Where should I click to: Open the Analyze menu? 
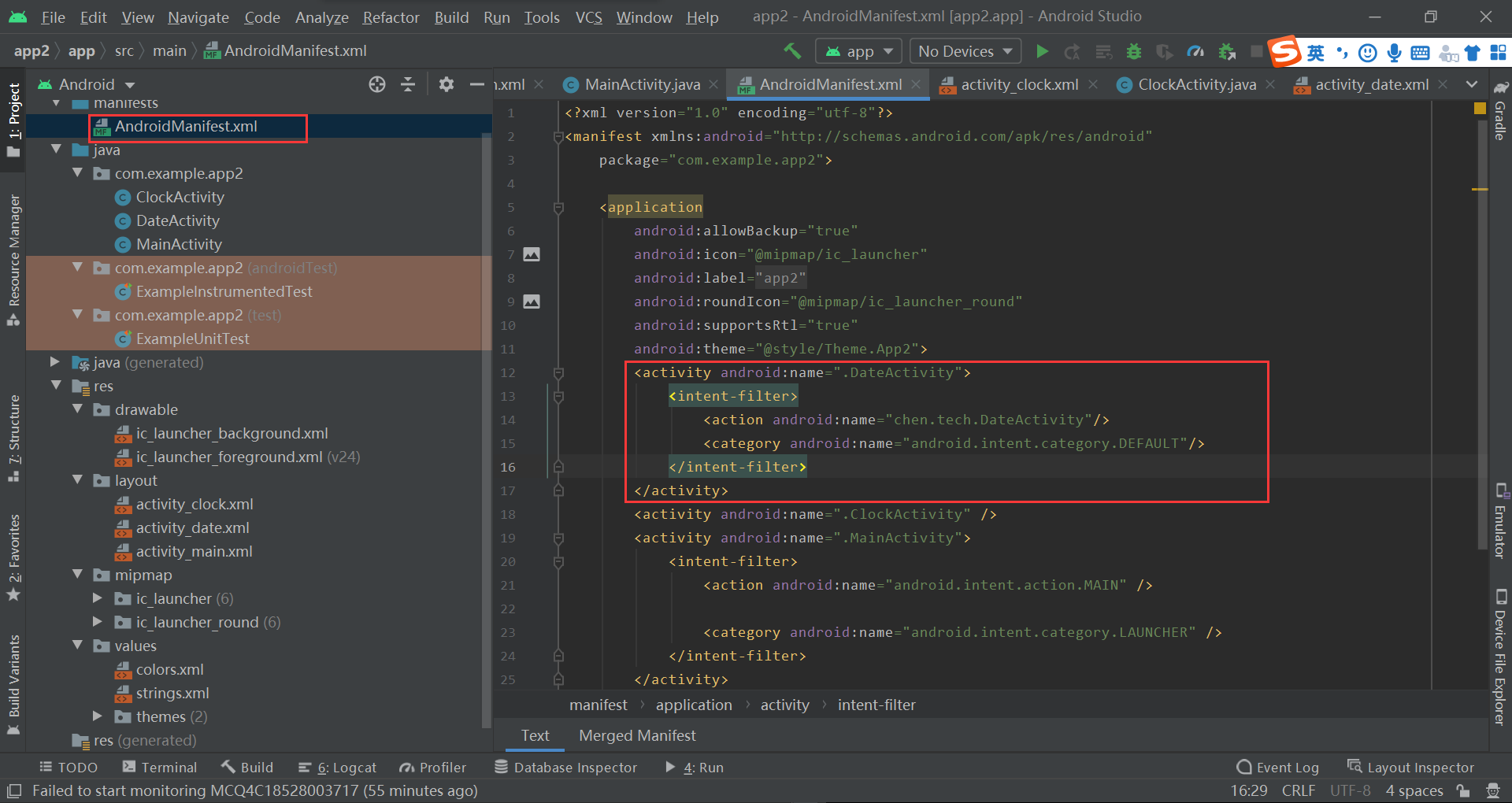tap(321, 17)
